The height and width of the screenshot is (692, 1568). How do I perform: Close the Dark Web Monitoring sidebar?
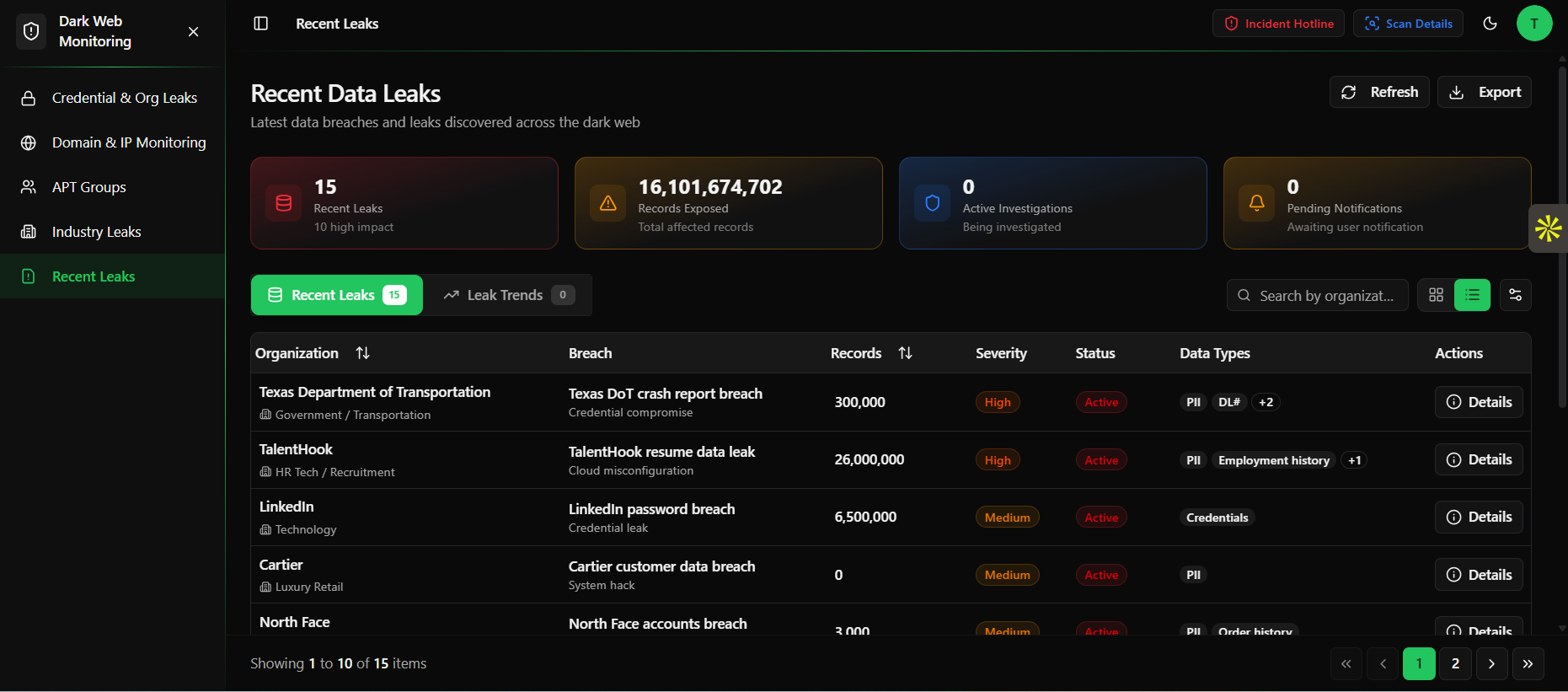(194, 31)
